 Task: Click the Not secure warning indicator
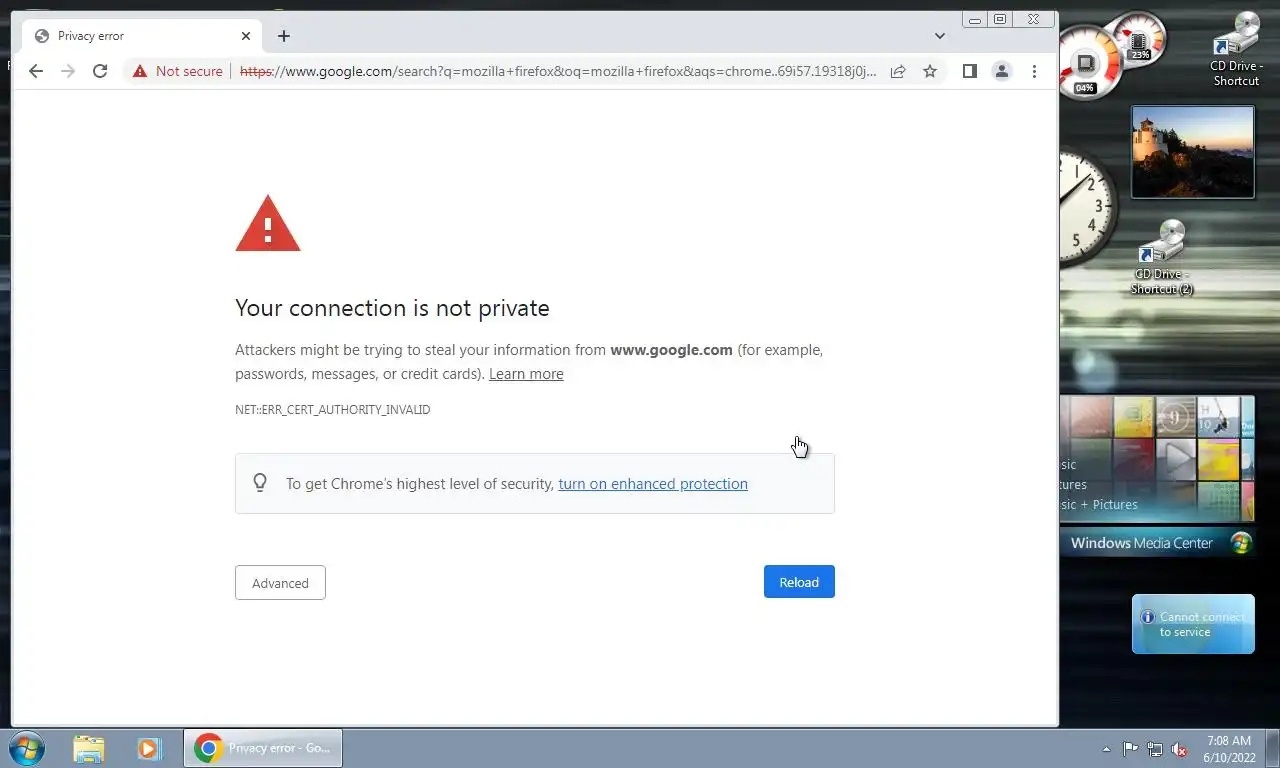point(177,71)
